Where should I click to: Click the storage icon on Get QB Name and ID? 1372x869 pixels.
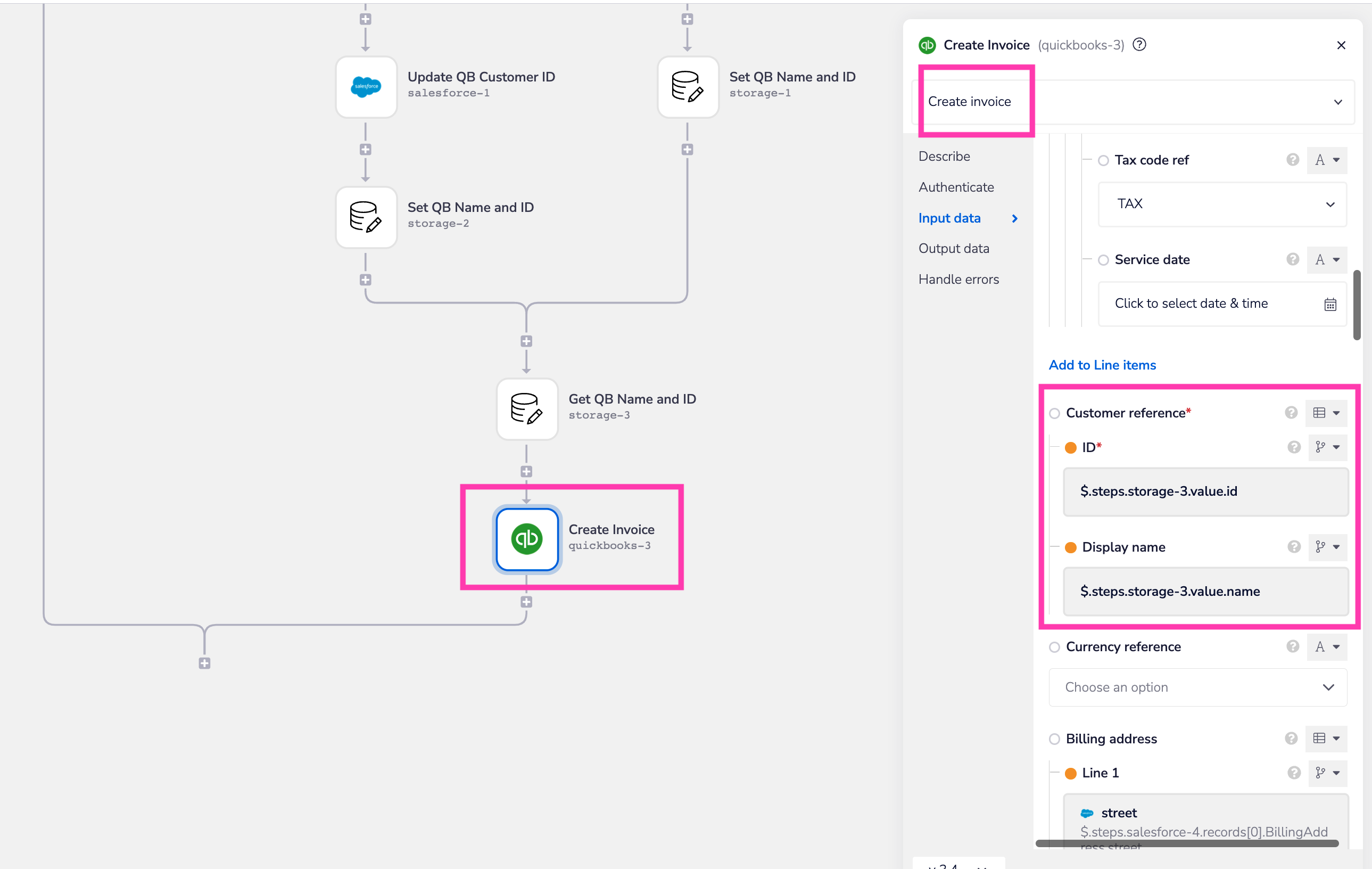[x=526, y=409]
